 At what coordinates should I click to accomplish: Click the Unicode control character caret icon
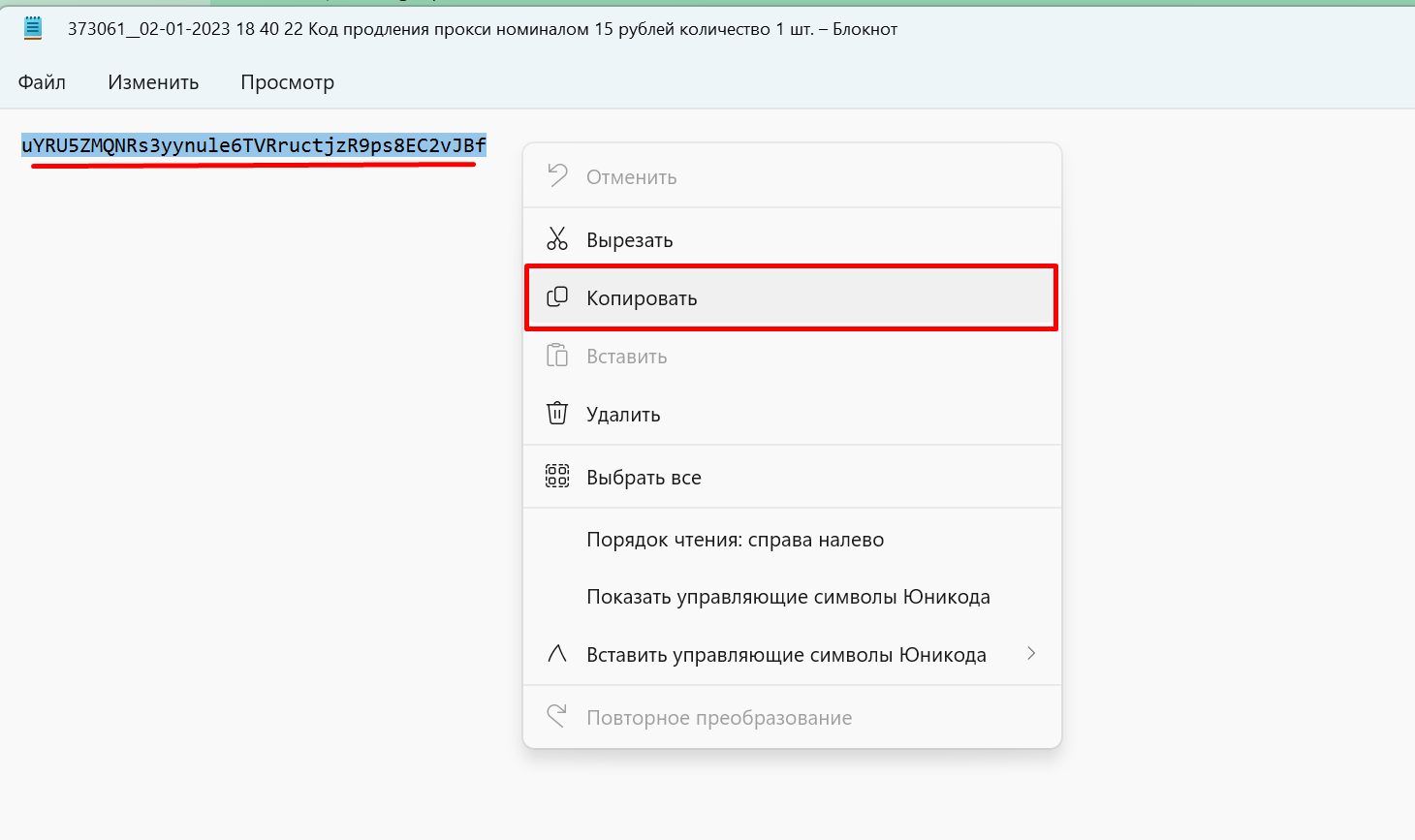pyautogui.click(x=557, y=654)
